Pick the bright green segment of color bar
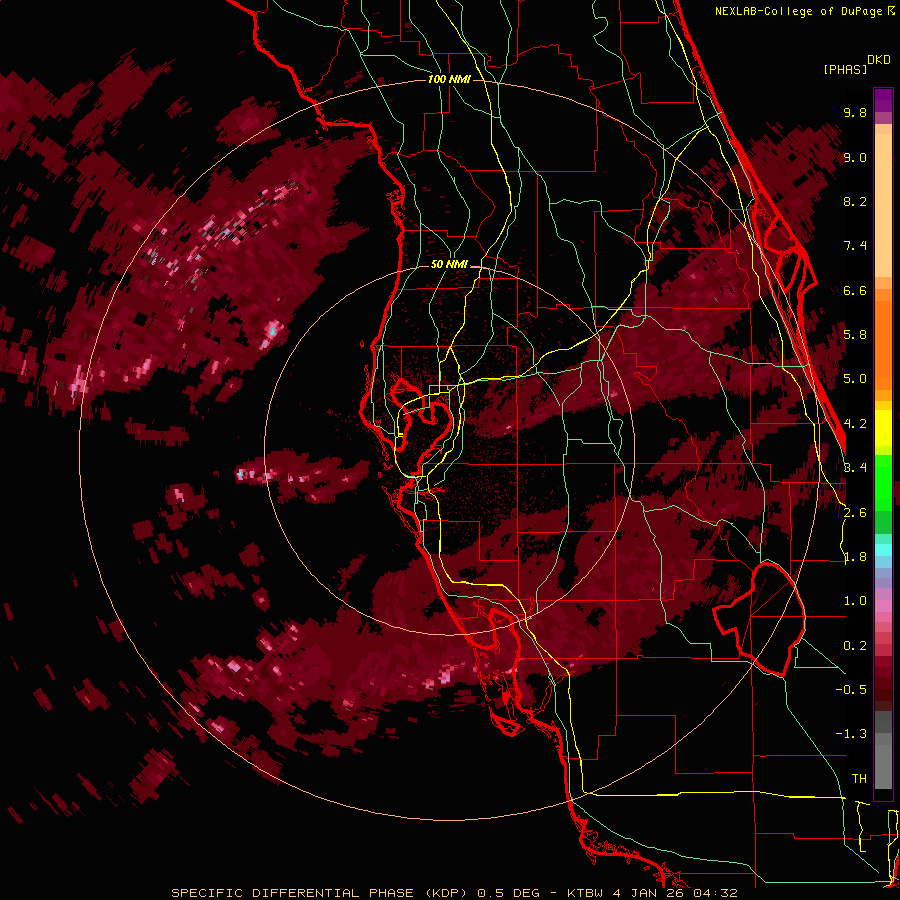The image size is (900, 900). click(x=883, y=482)
